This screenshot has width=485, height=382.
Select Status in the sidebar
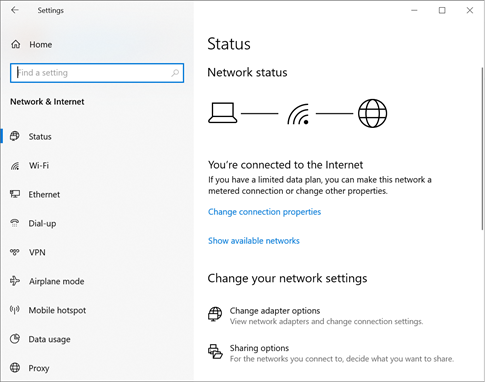[40, 137]
